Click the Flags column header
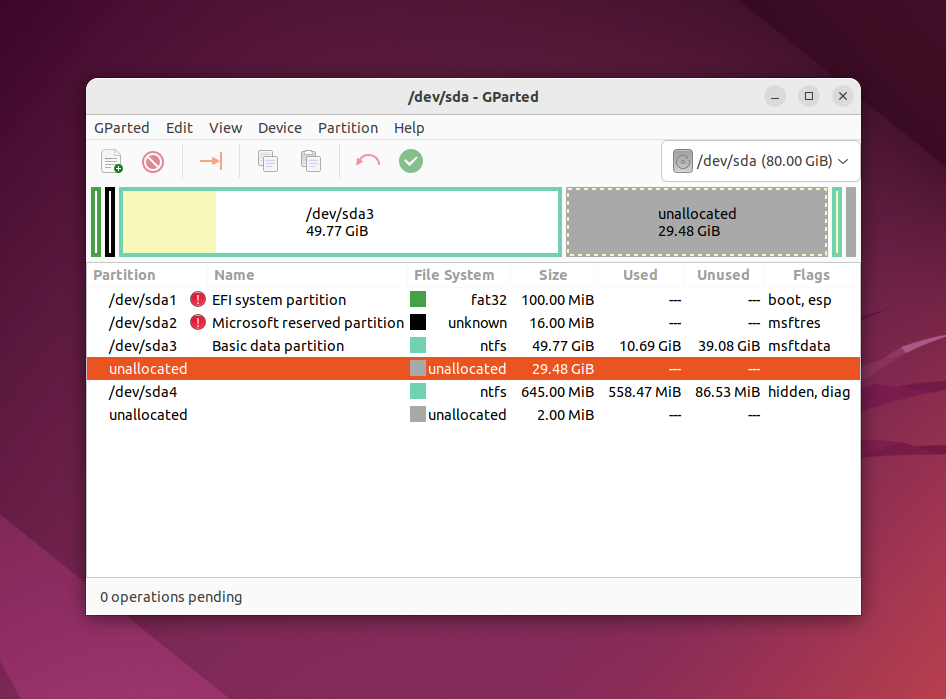 [x=811, y=275]
